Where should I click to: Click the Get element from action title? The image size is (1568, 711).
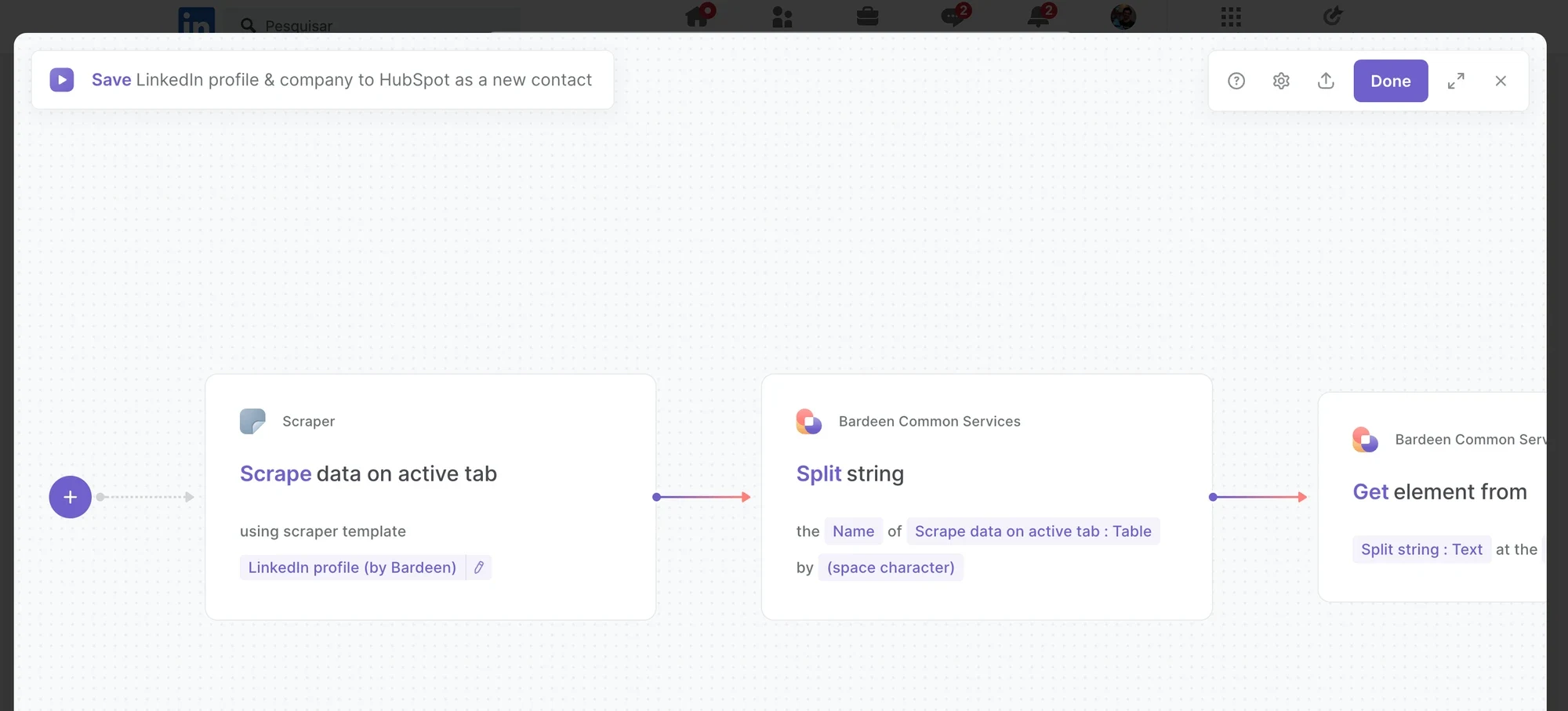click(x=1439, y=492)
